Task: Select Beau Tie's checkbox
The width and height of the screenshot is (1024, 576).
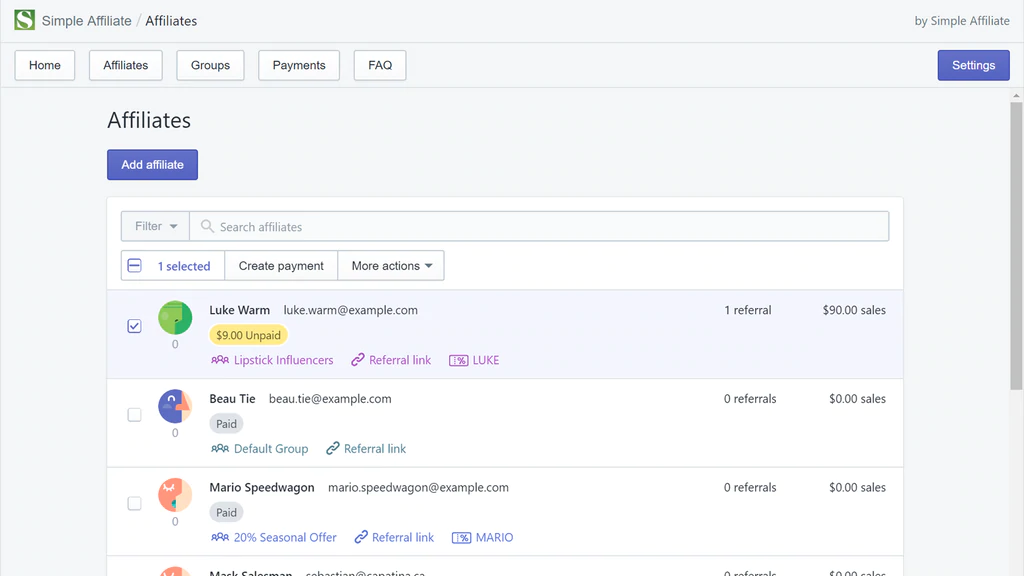Action: [135, 415]
